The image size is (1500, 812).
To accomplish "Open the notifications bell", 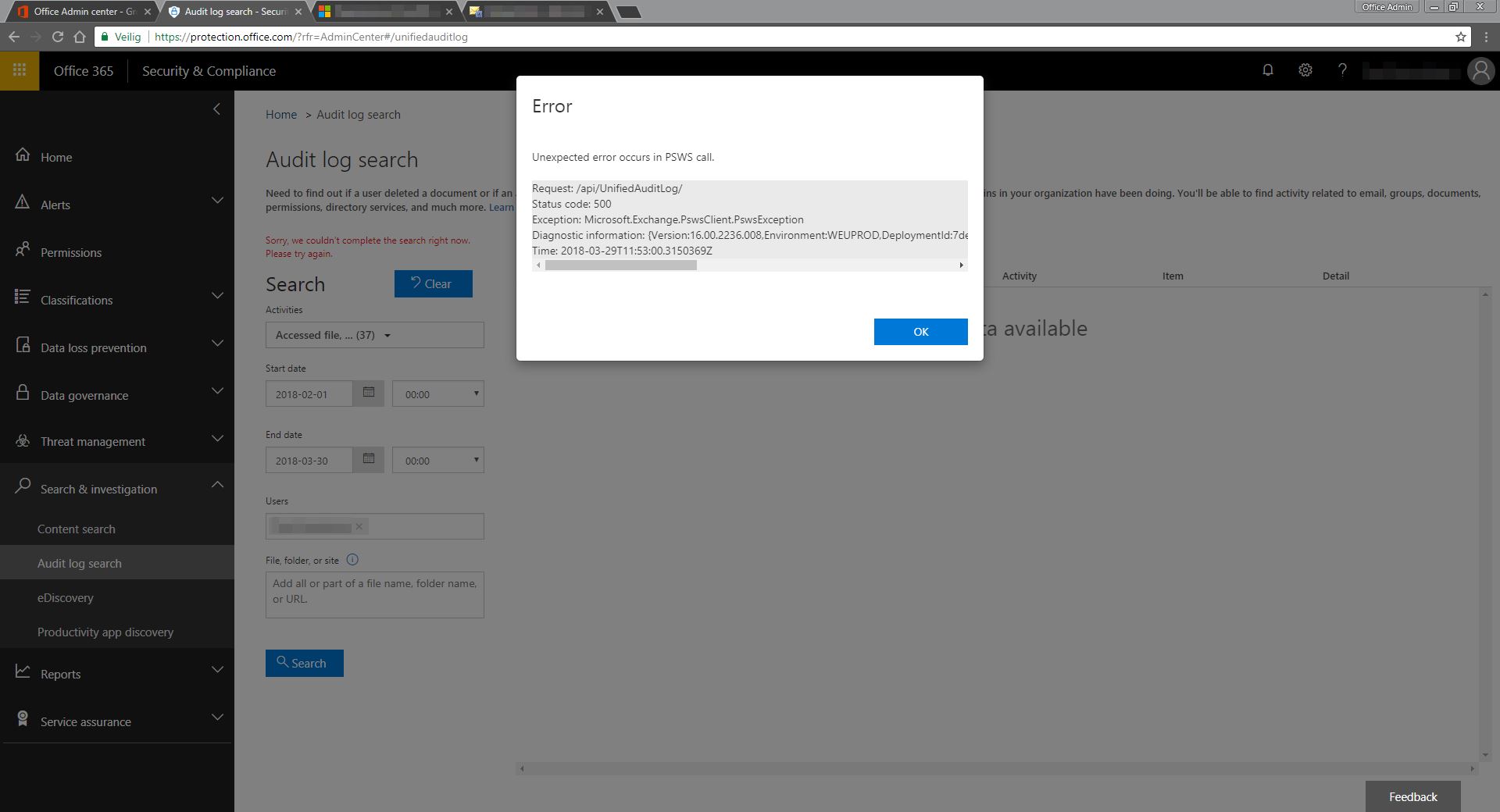I will pyautogui.click(x=1268, y=70).
